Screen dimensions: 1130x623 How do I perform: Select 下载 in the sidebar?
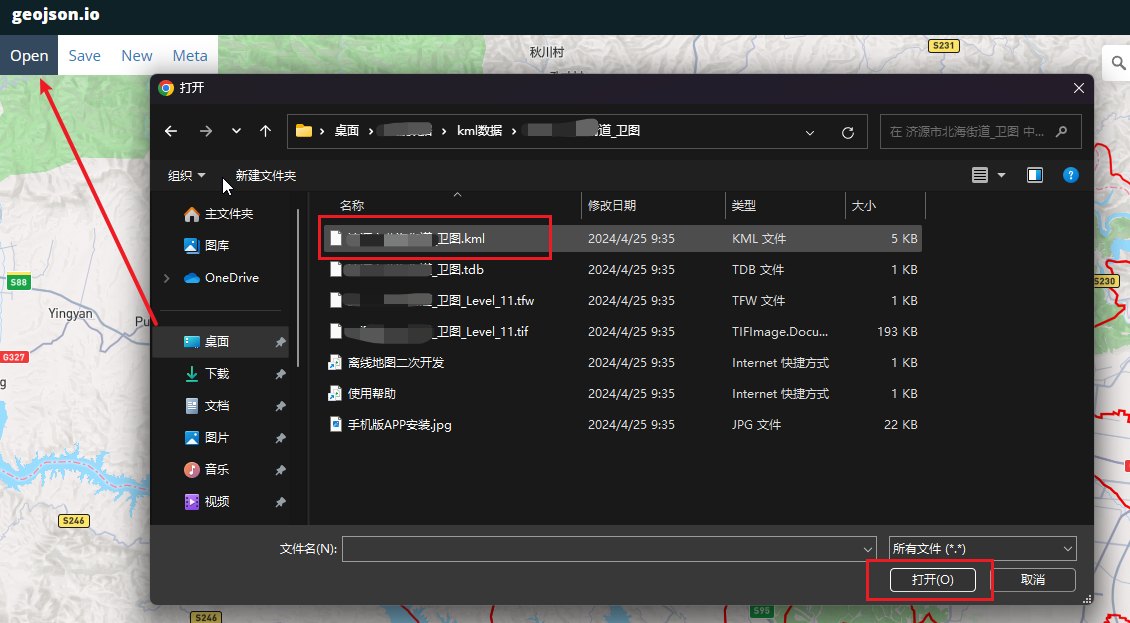pyautogui.click(x=208, y=374)
